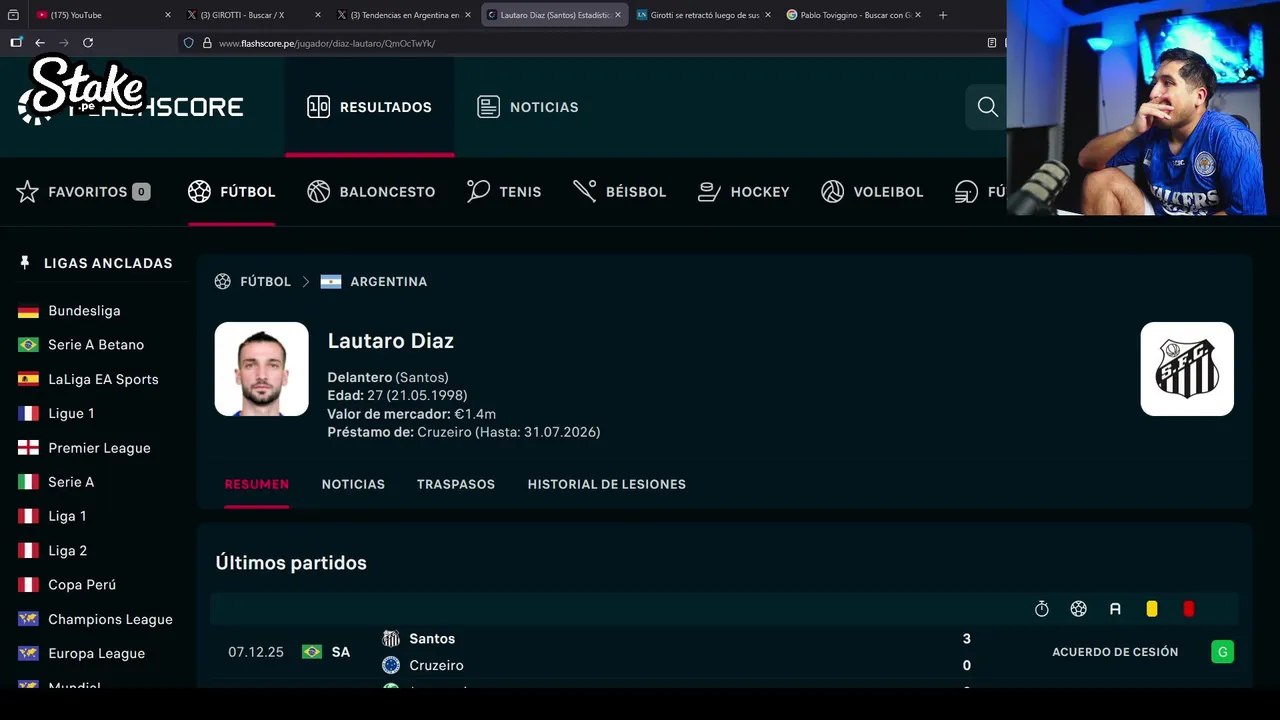Open Europa League link
The width and height of the screenshot is (1280, 720).
click(x=96, y=653)
